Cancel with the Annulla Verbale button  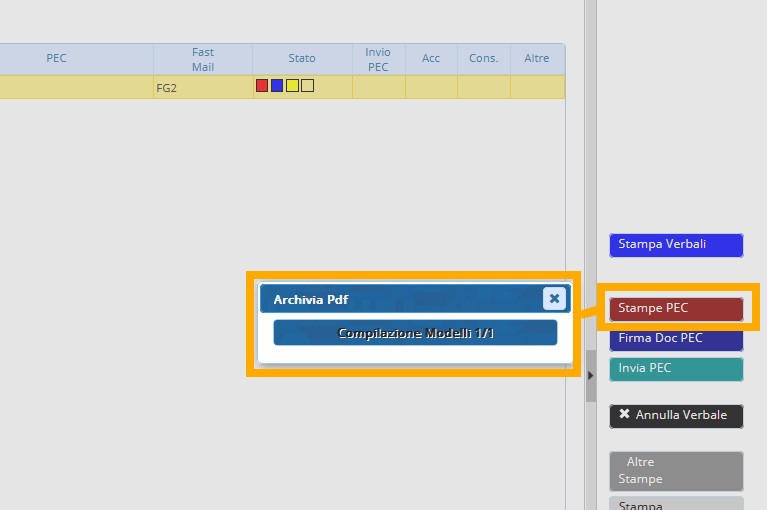(x=676, y=415)
